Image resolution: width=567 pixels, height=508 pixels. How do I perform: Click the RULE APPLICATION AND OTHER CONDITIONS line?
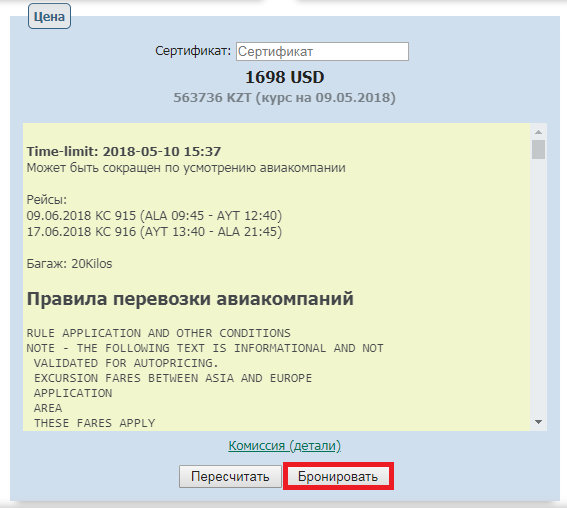pos(158,333)
